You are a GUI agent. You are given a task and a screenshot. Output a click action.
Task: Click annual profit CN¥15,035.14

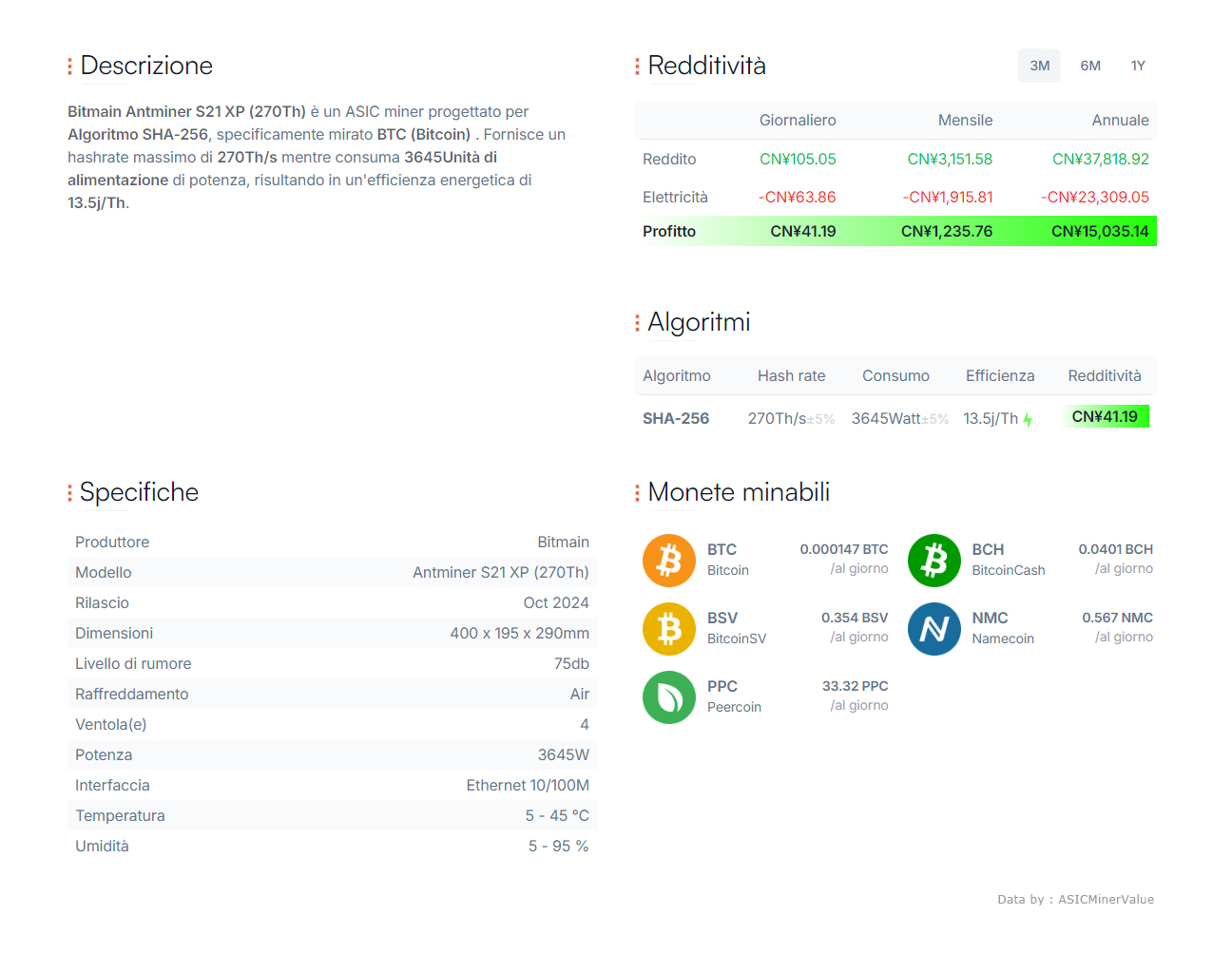(1100, 231)
